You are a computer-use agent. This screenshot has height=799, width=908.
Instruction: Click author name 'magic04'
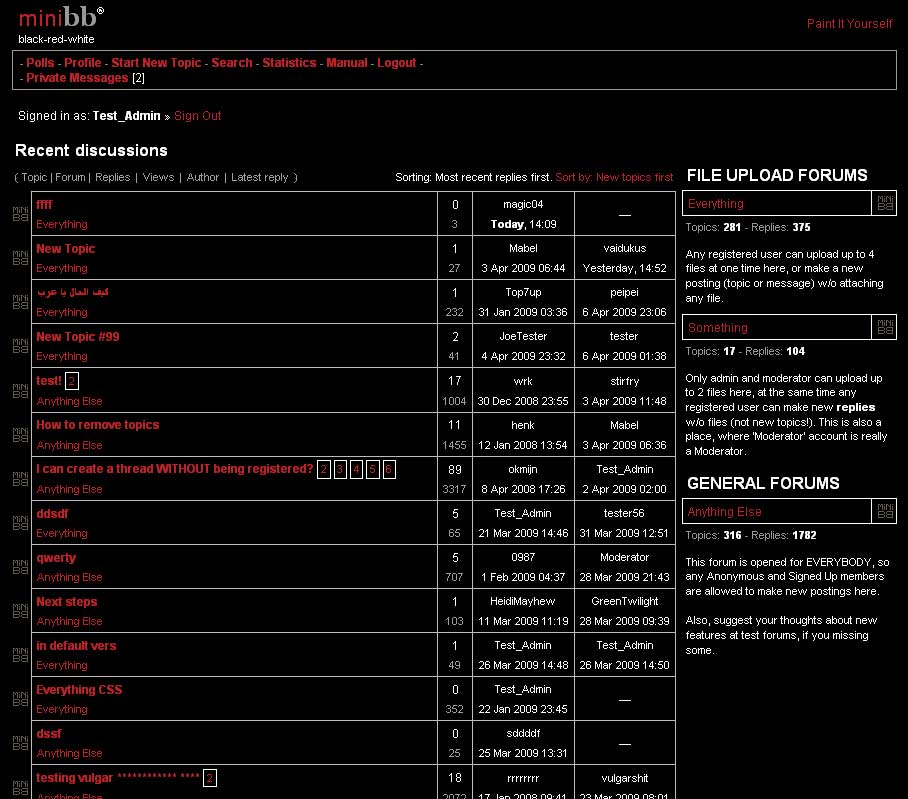[523, 204]
